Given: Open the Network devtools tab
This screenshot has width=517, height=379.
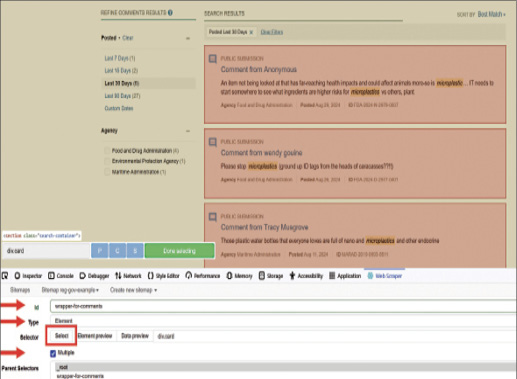Looking at the screenshot, I should click(x=128, y=276).
